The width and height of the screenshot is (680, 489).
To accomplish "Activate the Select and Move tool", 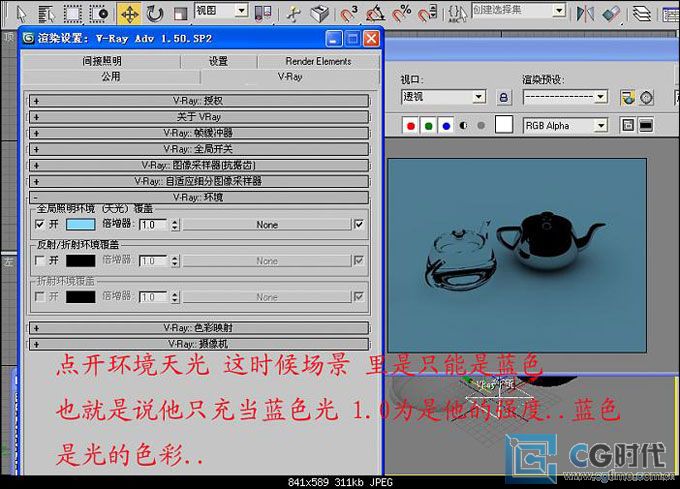I will [x=129, y=13].
